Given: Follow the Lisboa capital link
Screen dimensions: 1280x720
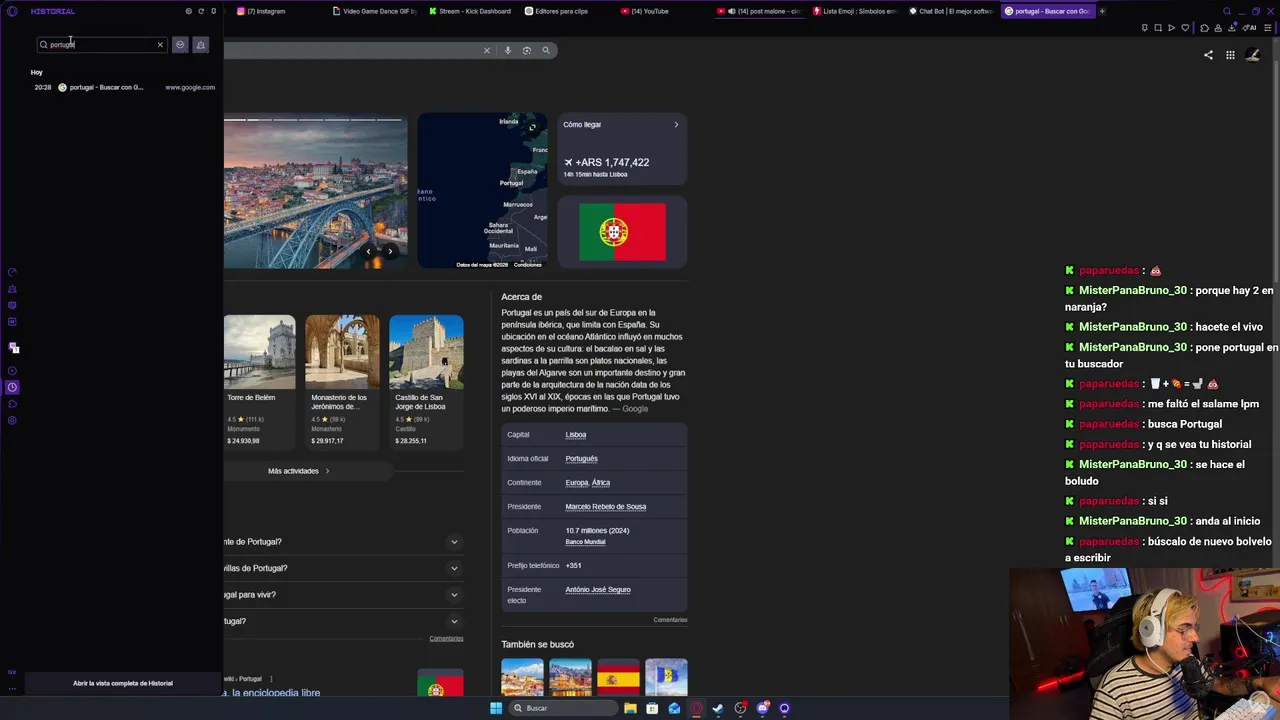Looking at the screenshot, I should pyautogui.click(x=576, y=435).
